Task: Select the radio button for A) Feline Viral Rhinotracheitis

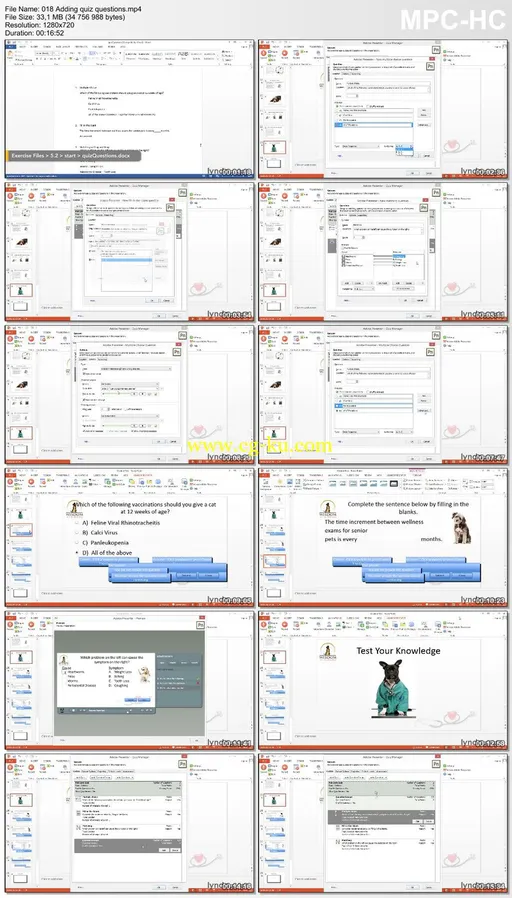Action: (x=78, y=522)
